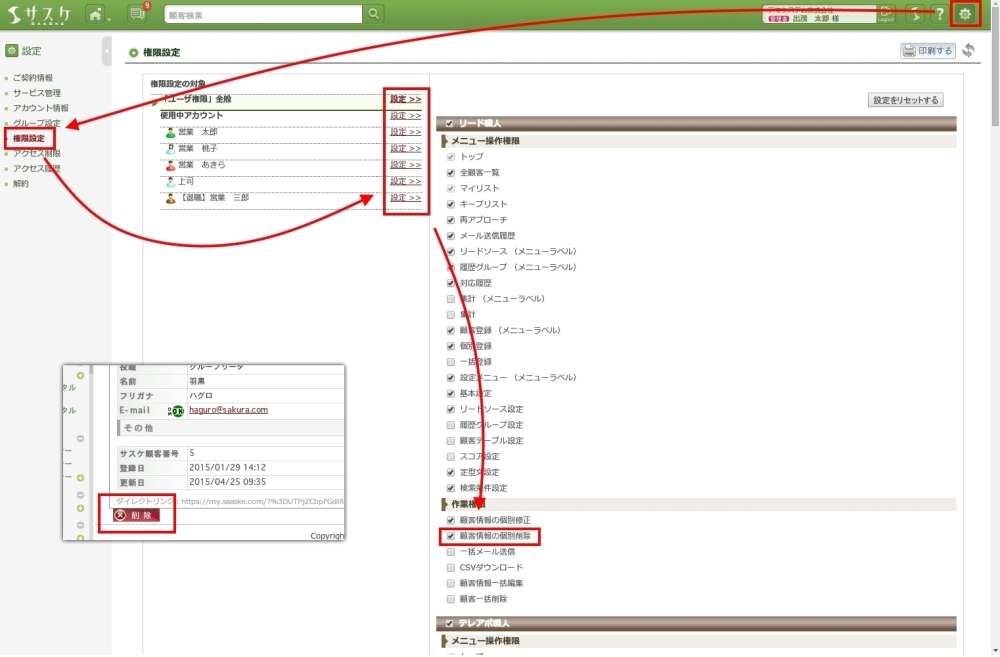Open the notifications message icon
This screenshot has width=1000, height=657.
tap(137, 14)
